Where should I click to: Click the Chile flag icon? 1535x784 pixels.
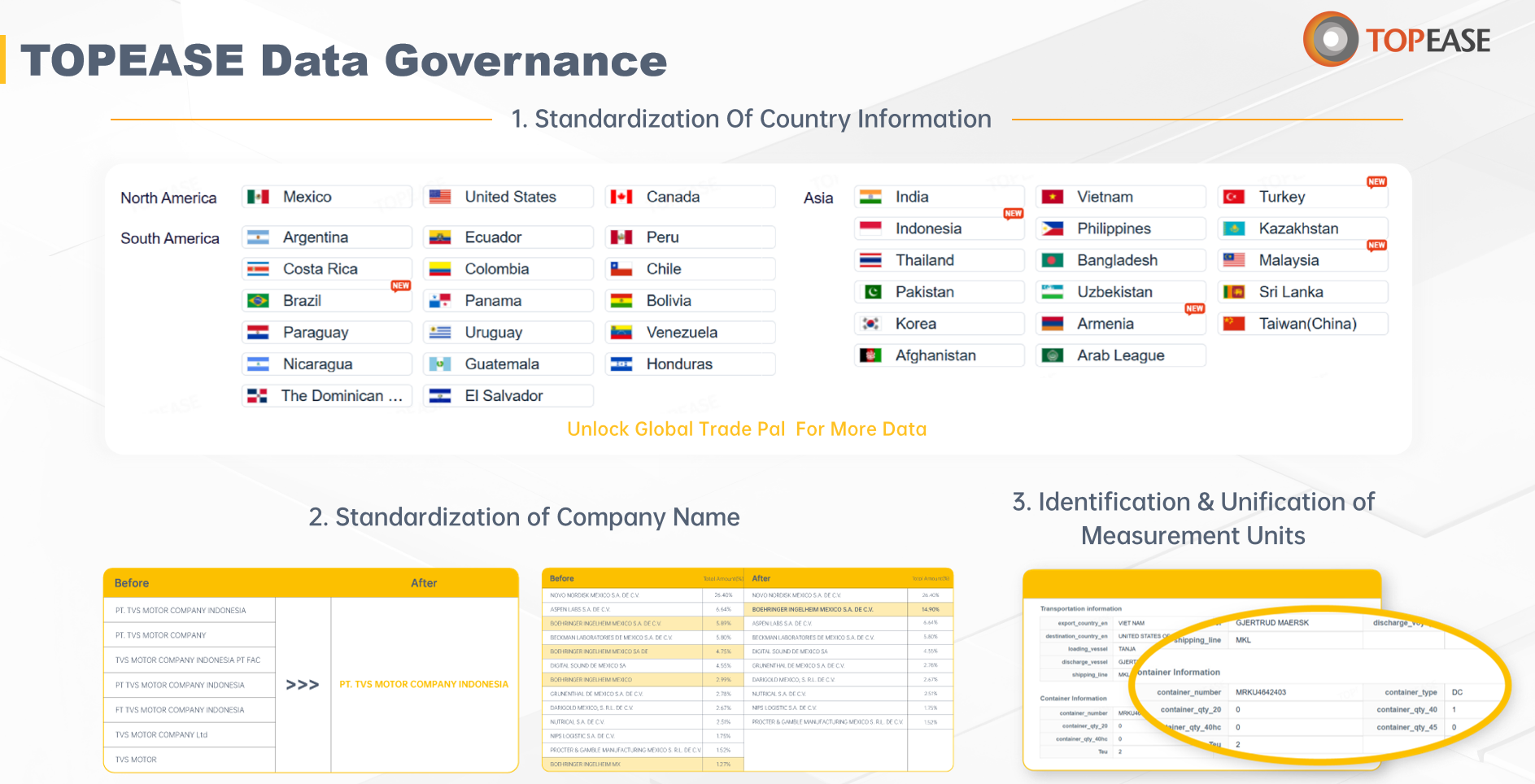(x=621, y=269)
